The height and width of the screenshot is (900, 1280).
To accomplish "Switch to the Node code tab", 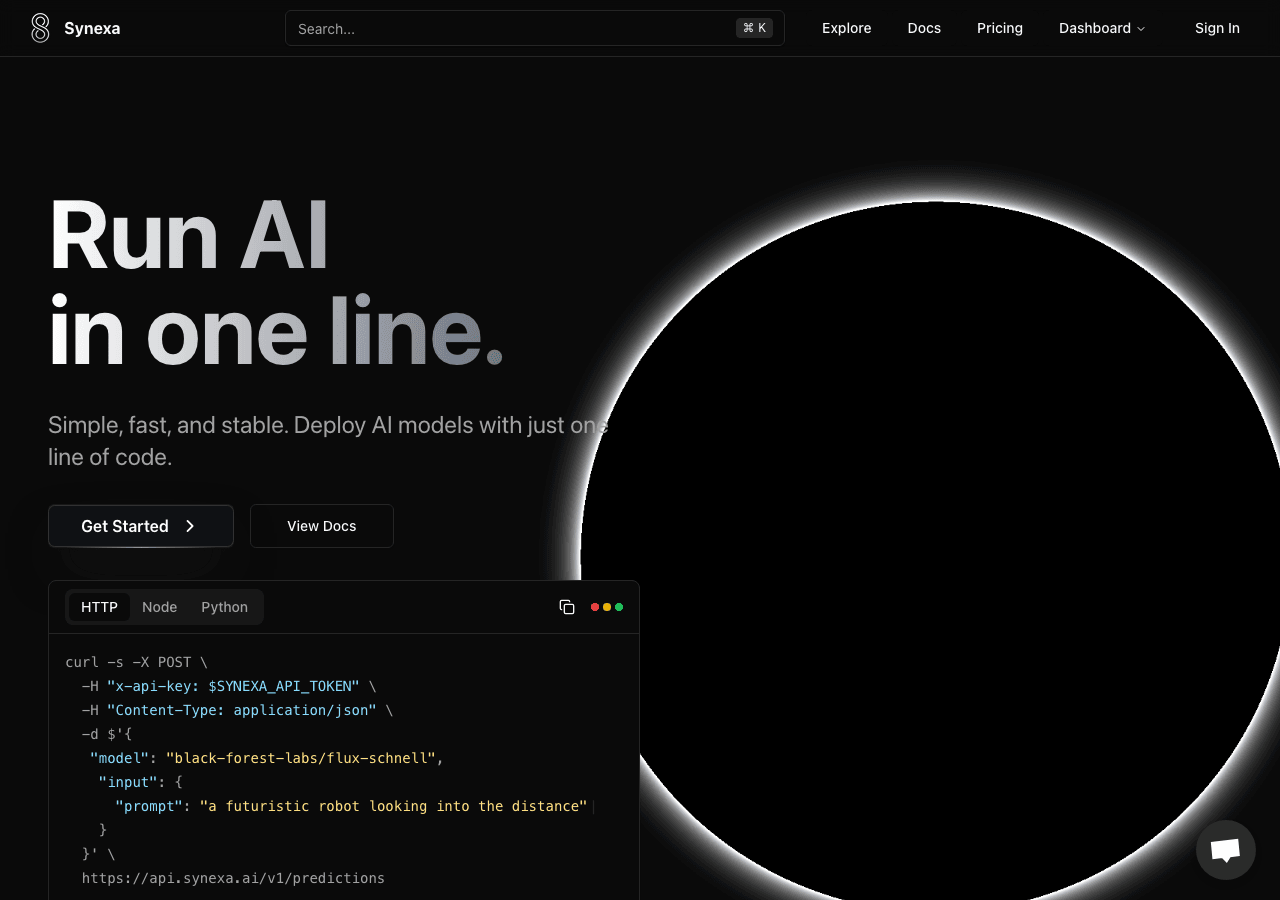I will 160,607.
